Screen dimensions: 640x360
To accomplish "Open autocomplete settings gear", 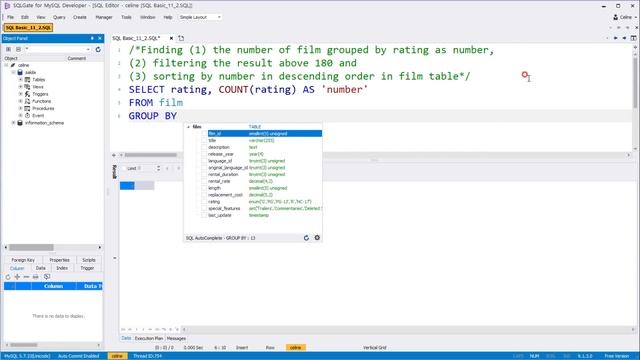I will [317, 238].
